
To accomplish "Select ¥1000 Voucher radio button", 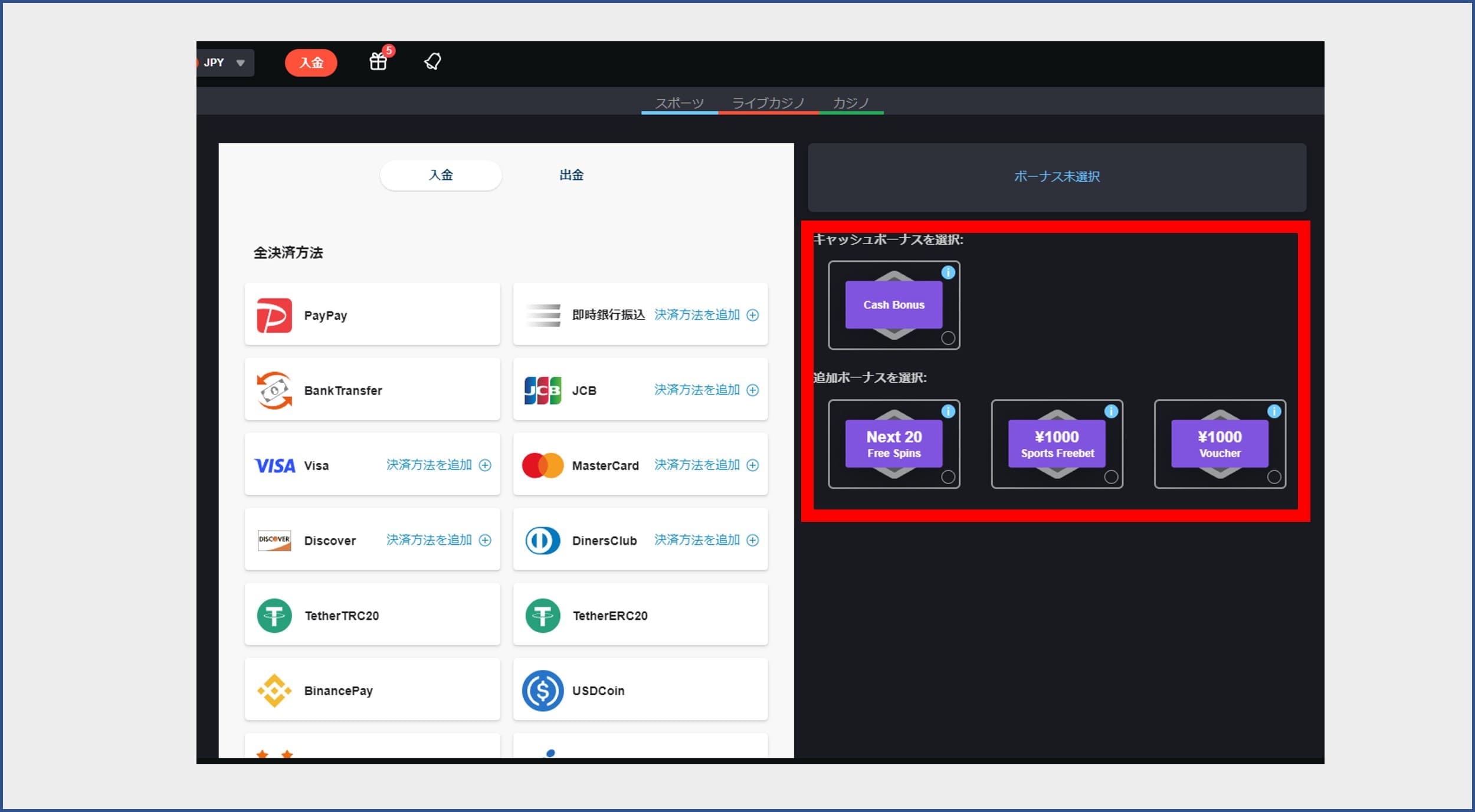I will 1274,477.
